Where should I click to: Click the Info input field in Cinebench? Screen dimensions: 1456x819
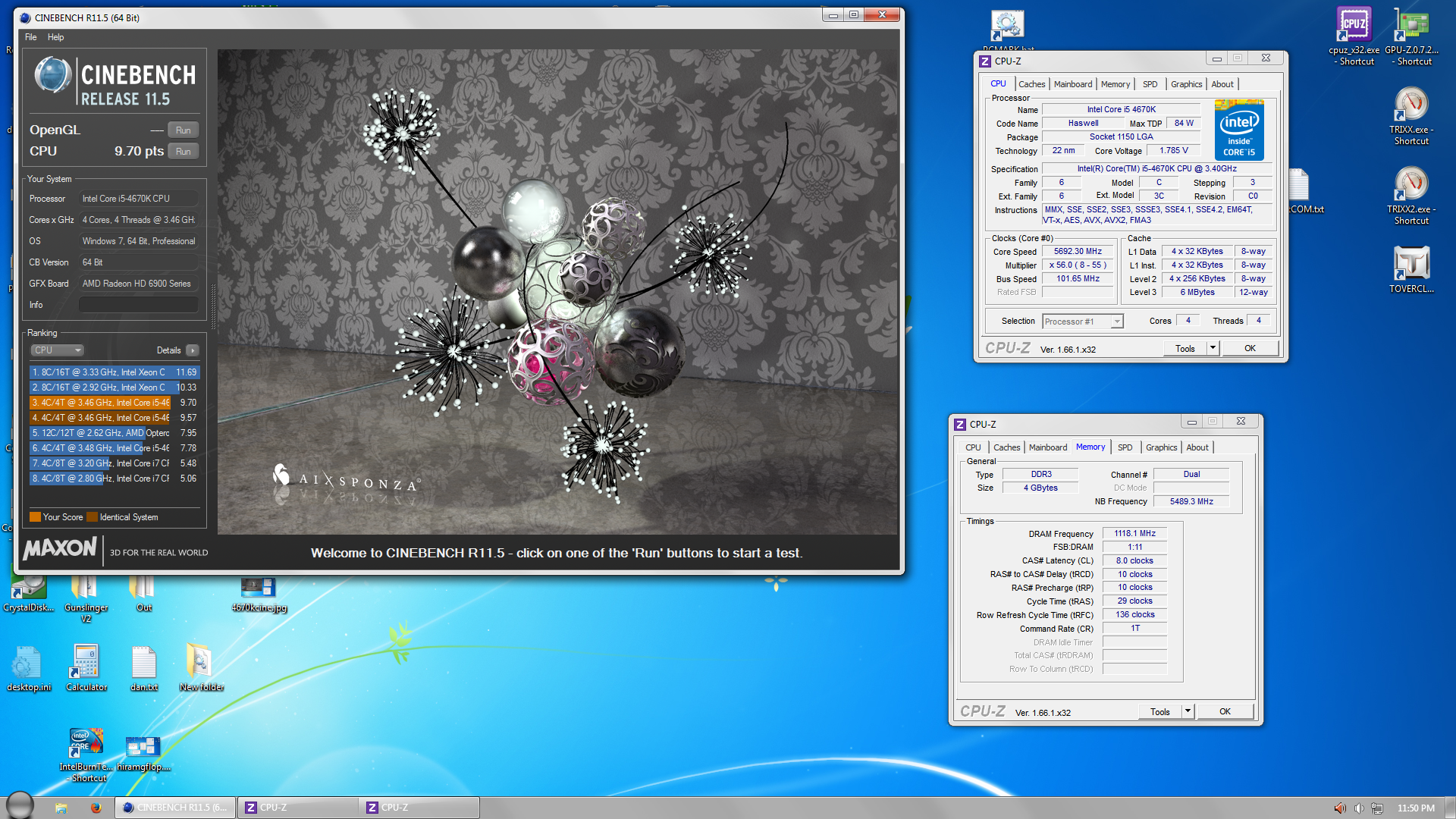[139, 305]
